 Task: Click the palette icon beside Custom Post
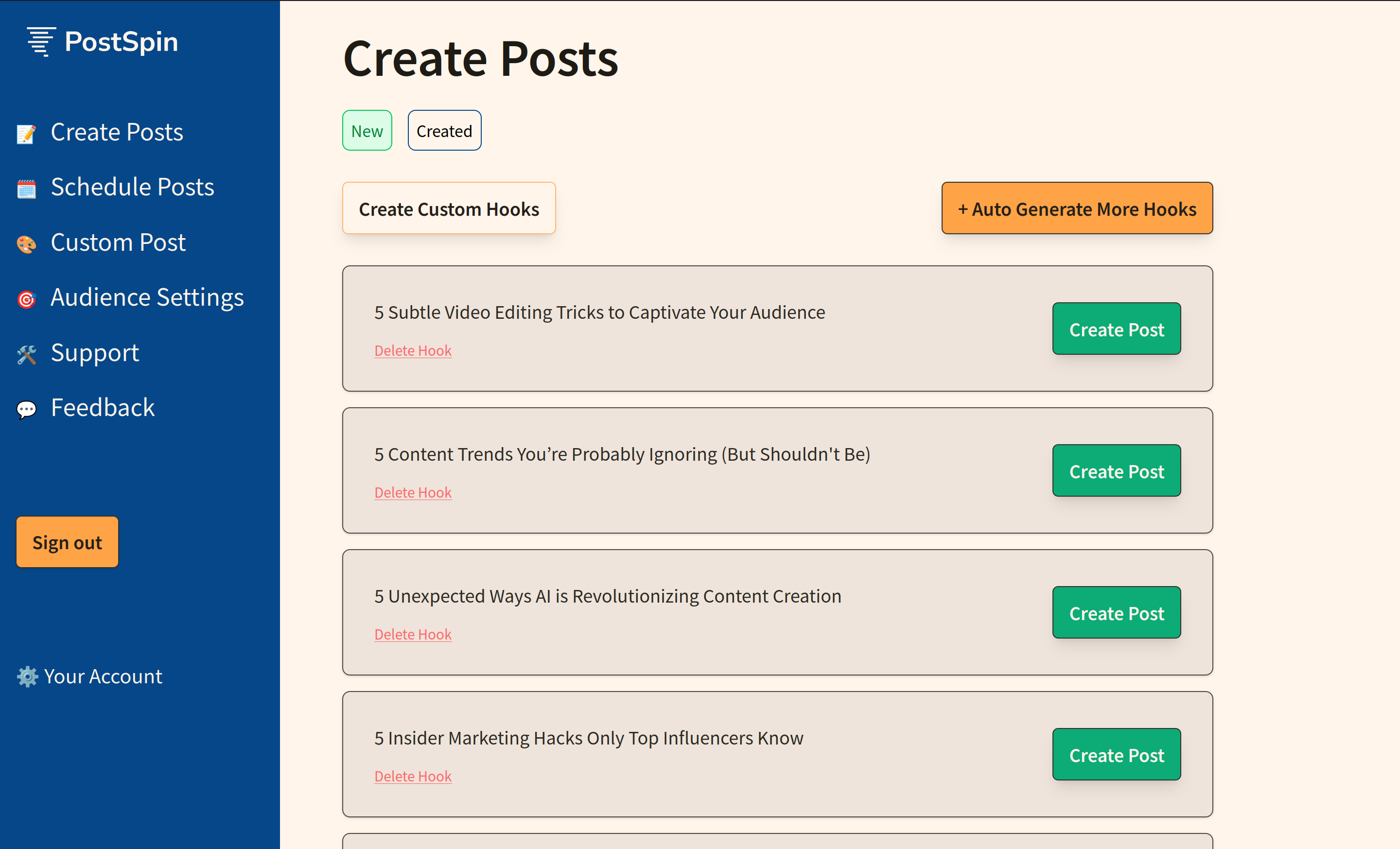click(x=26, y=243)
